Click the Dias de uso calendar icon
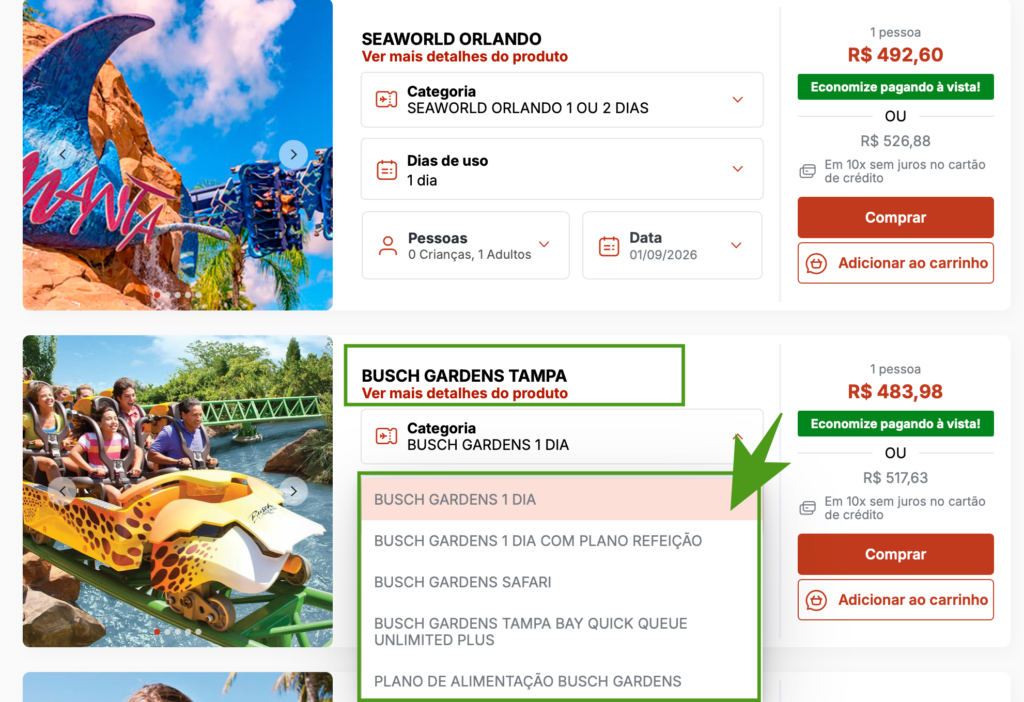Viewport: 1024px width, 702px height. click(387, 170)
